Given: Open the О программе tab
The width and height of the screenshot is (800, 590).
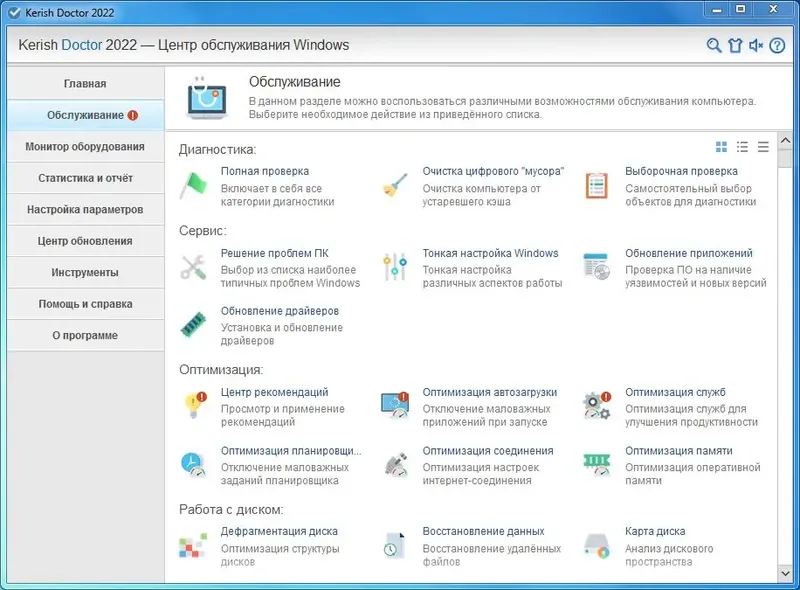Looking at the screenshot, I should coord(85,335).
